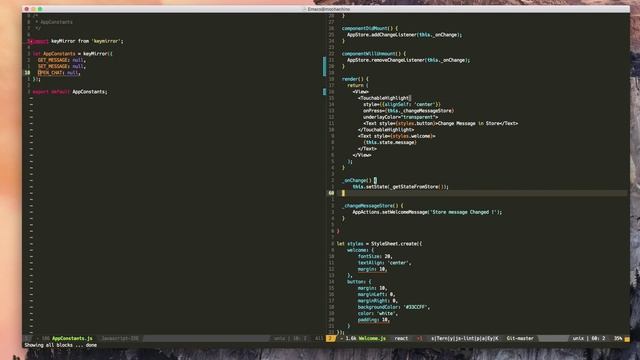Click the _onChange() method line
640x360 pixels.
tap(359, 180)
